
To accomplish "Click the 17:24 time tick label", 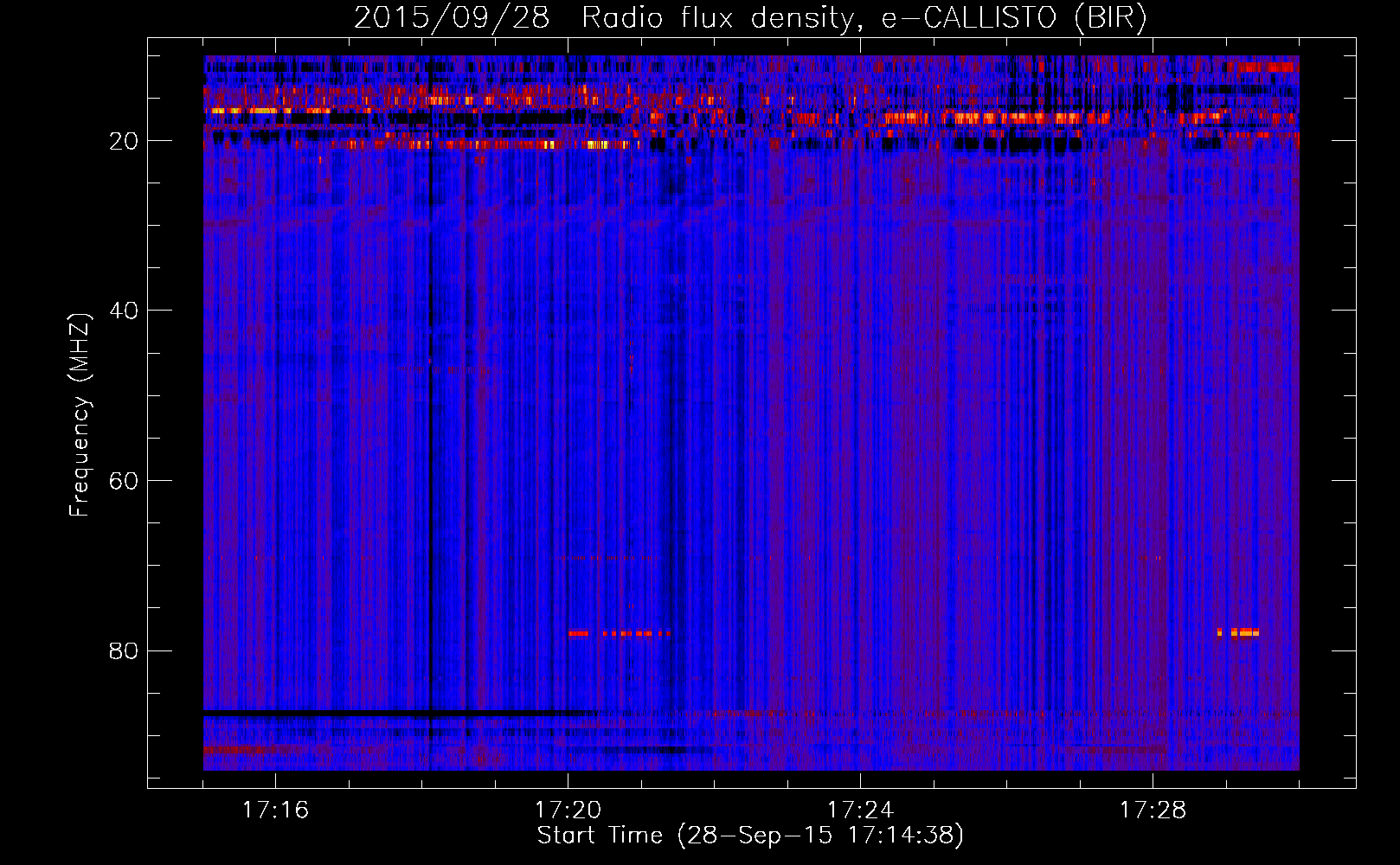I will [860, 811].
